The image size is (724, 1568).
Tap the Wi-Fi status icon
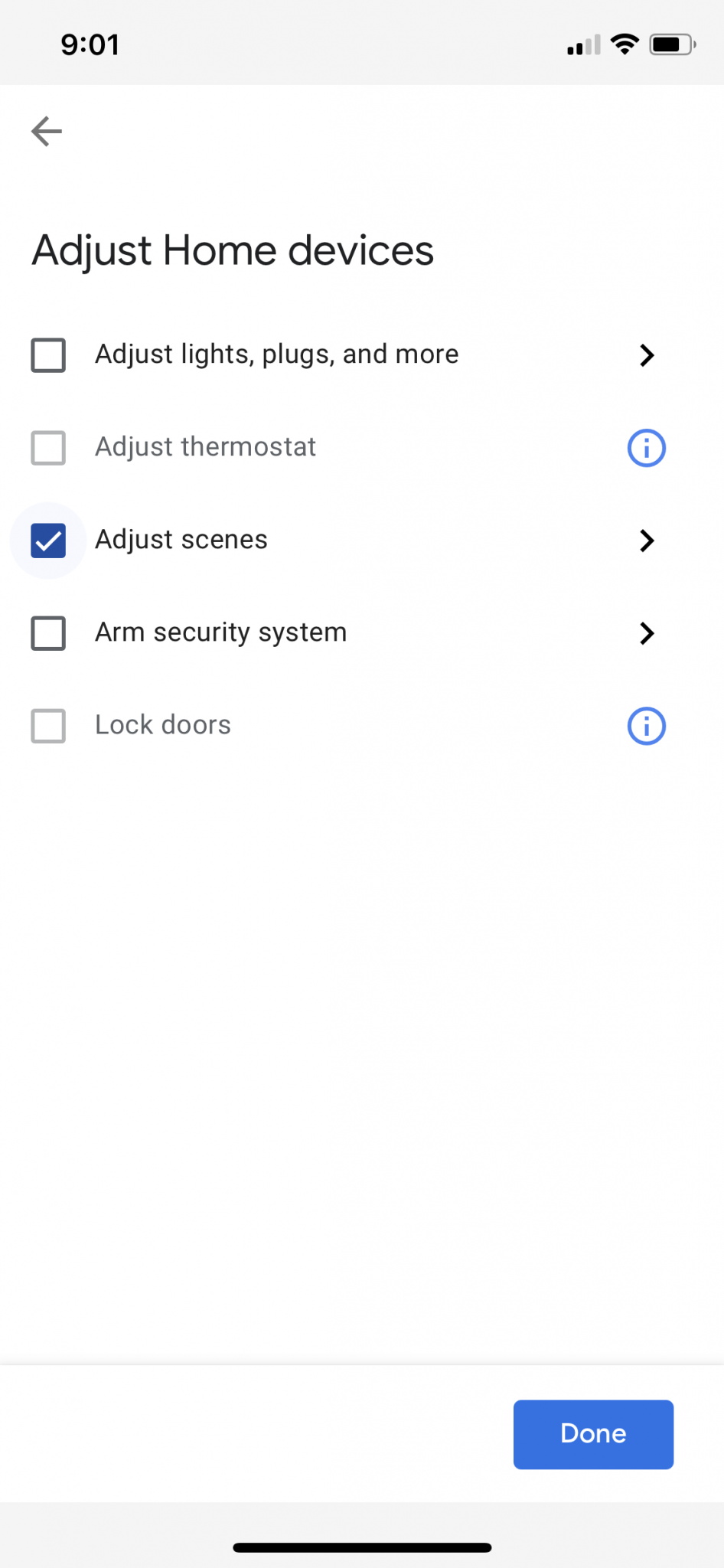click(625, 44)
